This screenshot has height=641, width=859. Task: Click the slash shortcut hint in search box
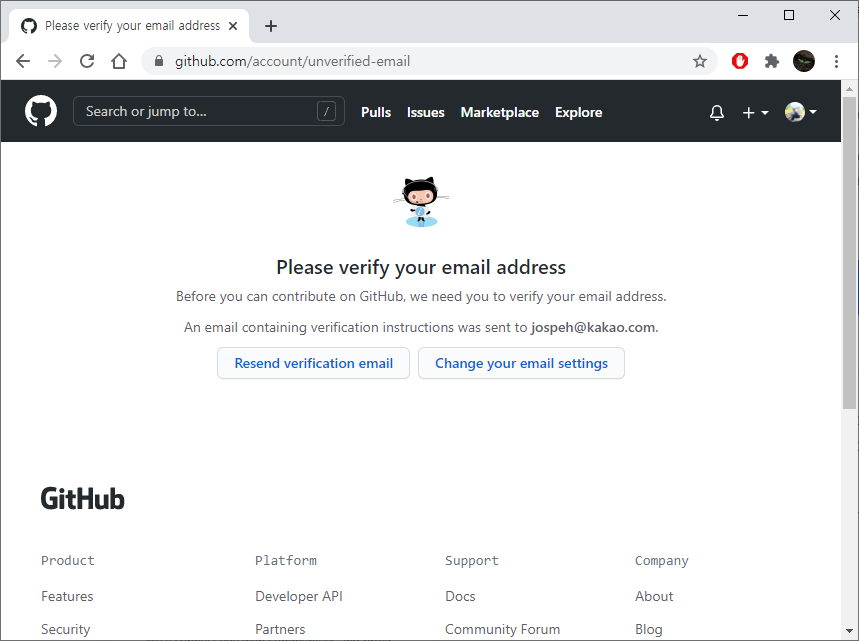point(326,111)
